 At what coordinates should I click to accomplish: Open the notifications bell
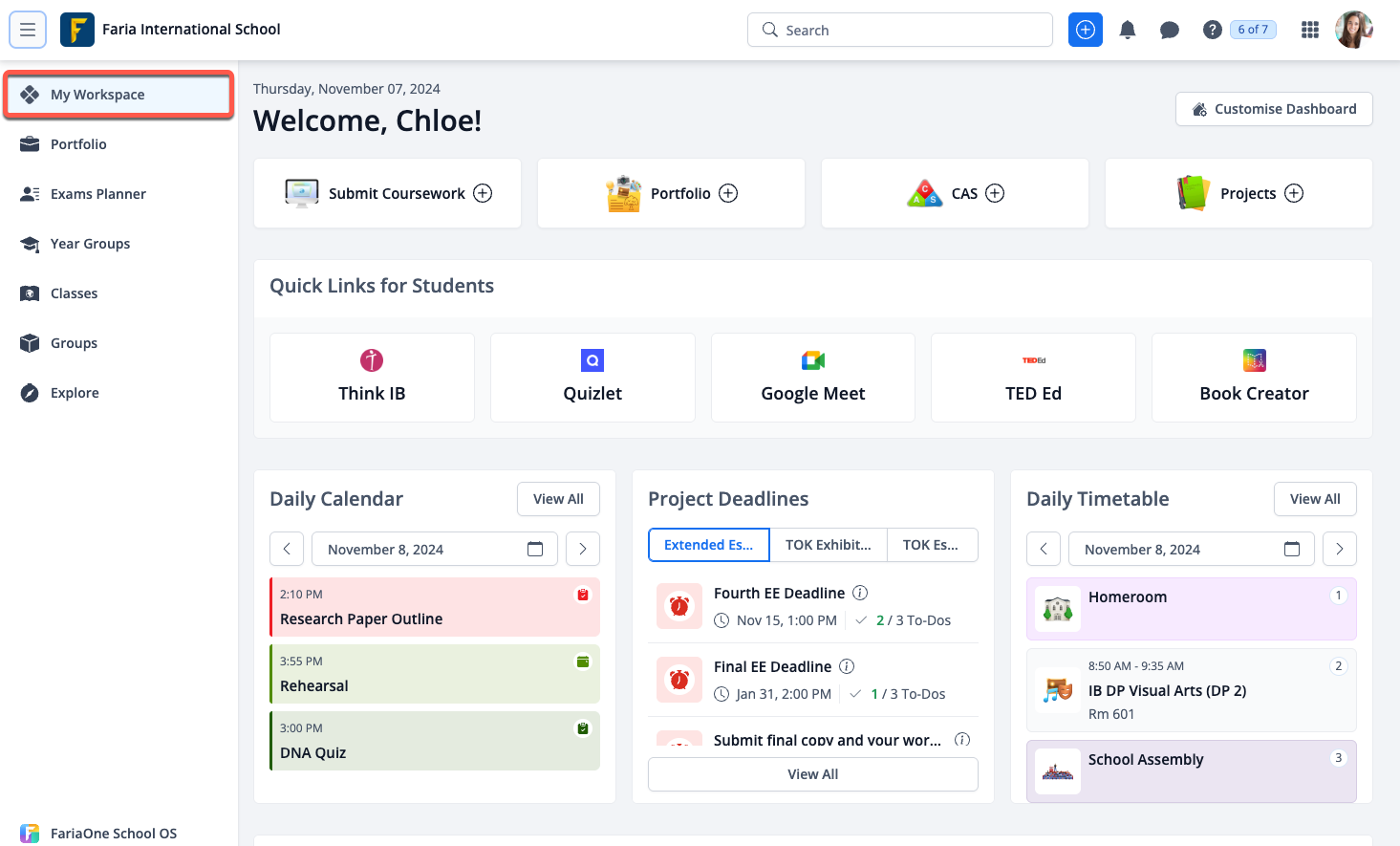1128,30
